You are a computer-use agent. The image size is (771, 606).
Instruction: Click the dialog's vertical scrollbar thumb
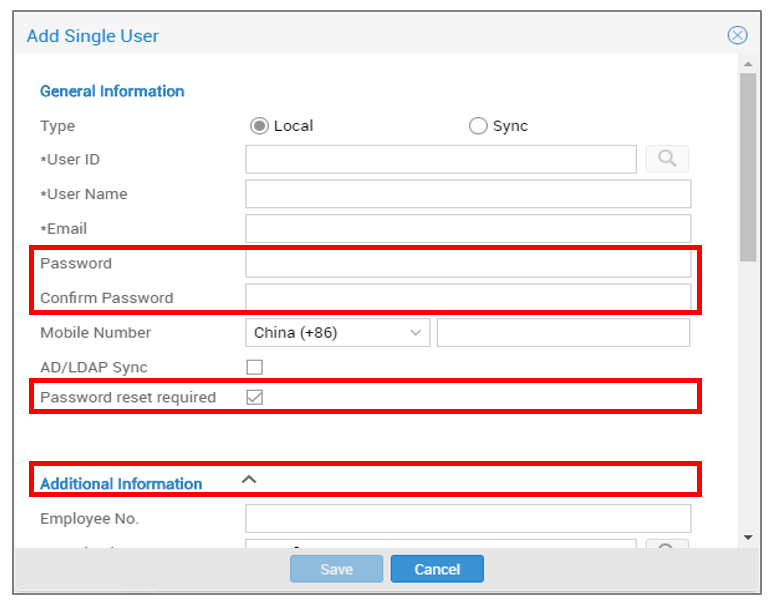pyautogui.click(x=748, y=167)
